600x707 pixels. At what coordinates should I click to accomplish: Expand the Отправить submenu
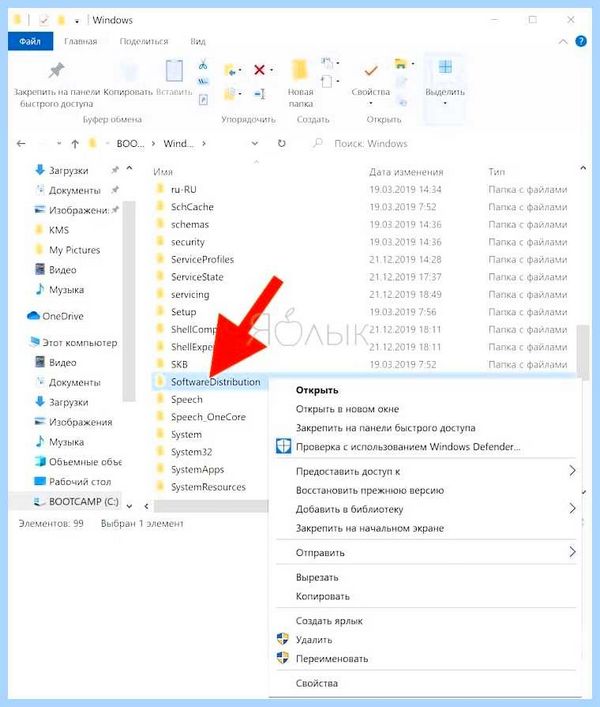click(572, 552)
